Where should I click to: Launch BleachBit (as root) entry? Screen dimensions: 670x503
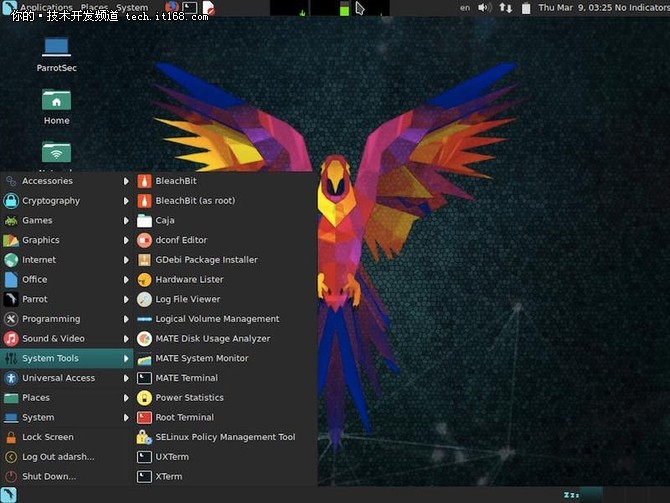point(225,201)
